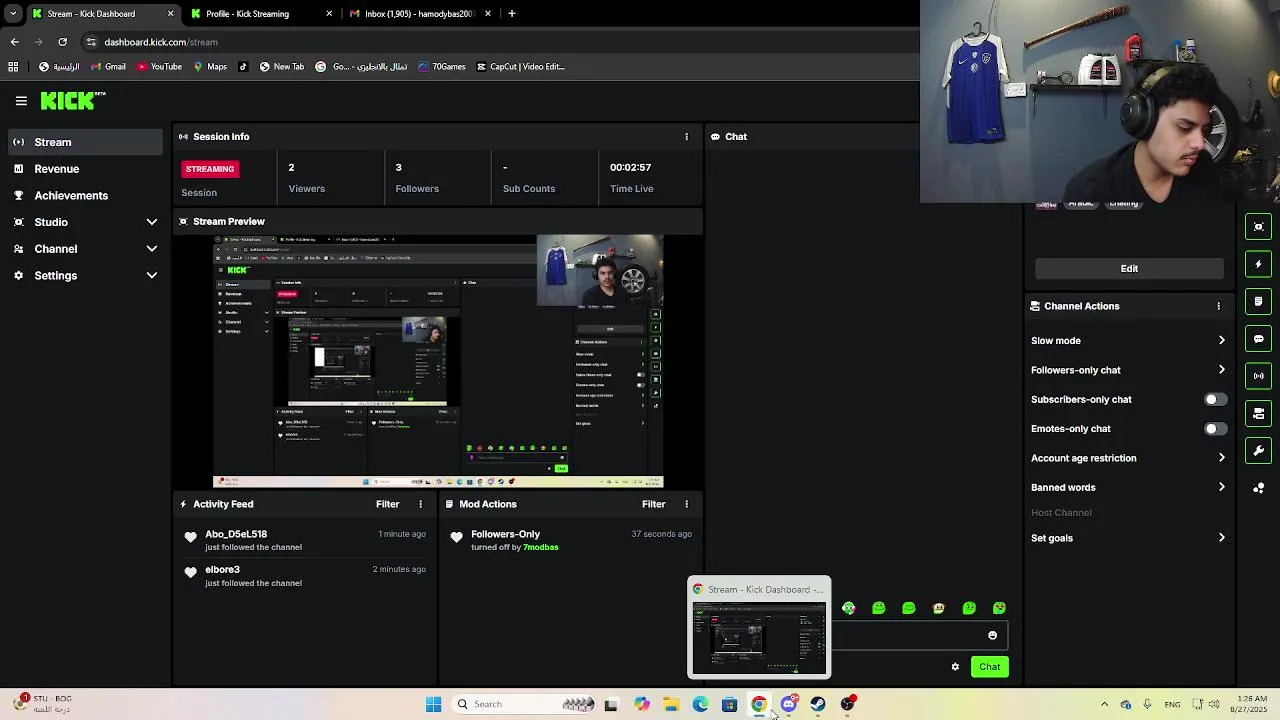The width and height of the screenshot is (1280, 720).
Task: Open Activity Feed three-dot menu
Action: (420, 504)
